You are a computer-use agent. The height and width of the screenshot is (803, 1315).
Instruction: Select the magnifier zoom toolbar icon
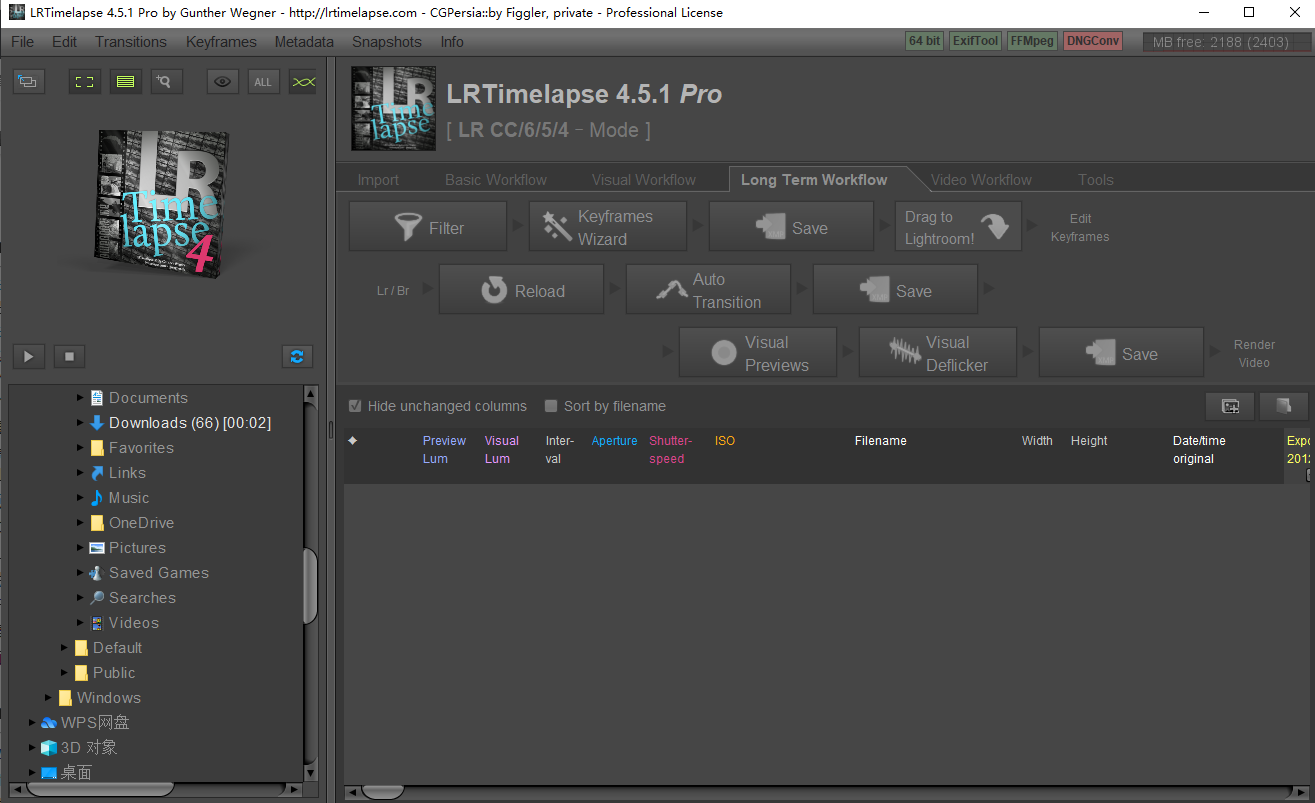coord(165,81)
